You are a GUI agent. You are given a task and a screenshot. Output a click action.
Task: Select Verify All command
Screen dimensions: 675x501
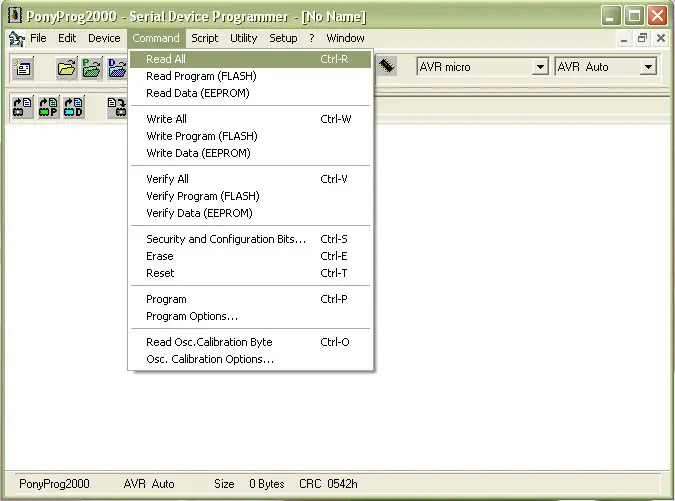pyautogui.click(x=251, y=179)
